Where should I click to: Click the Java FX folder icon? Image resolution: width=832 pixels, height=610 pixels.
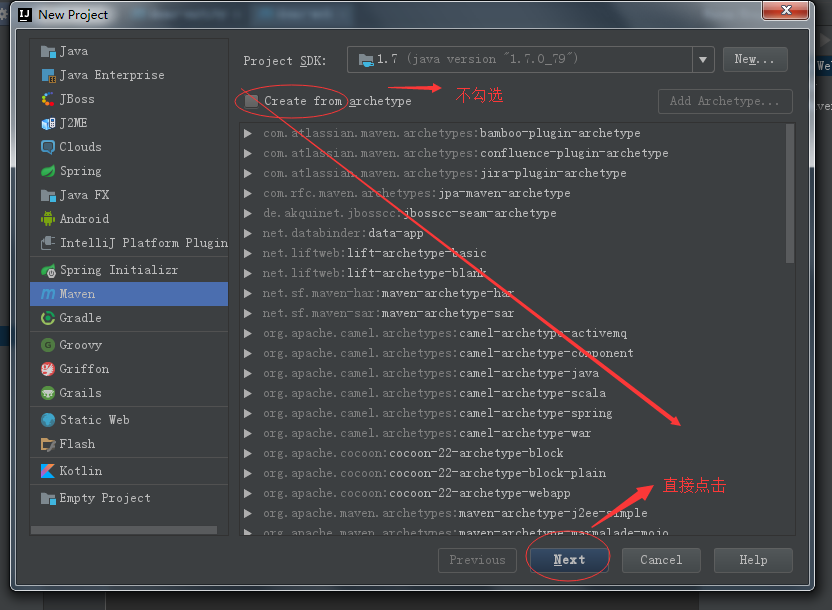click(48, 195)
